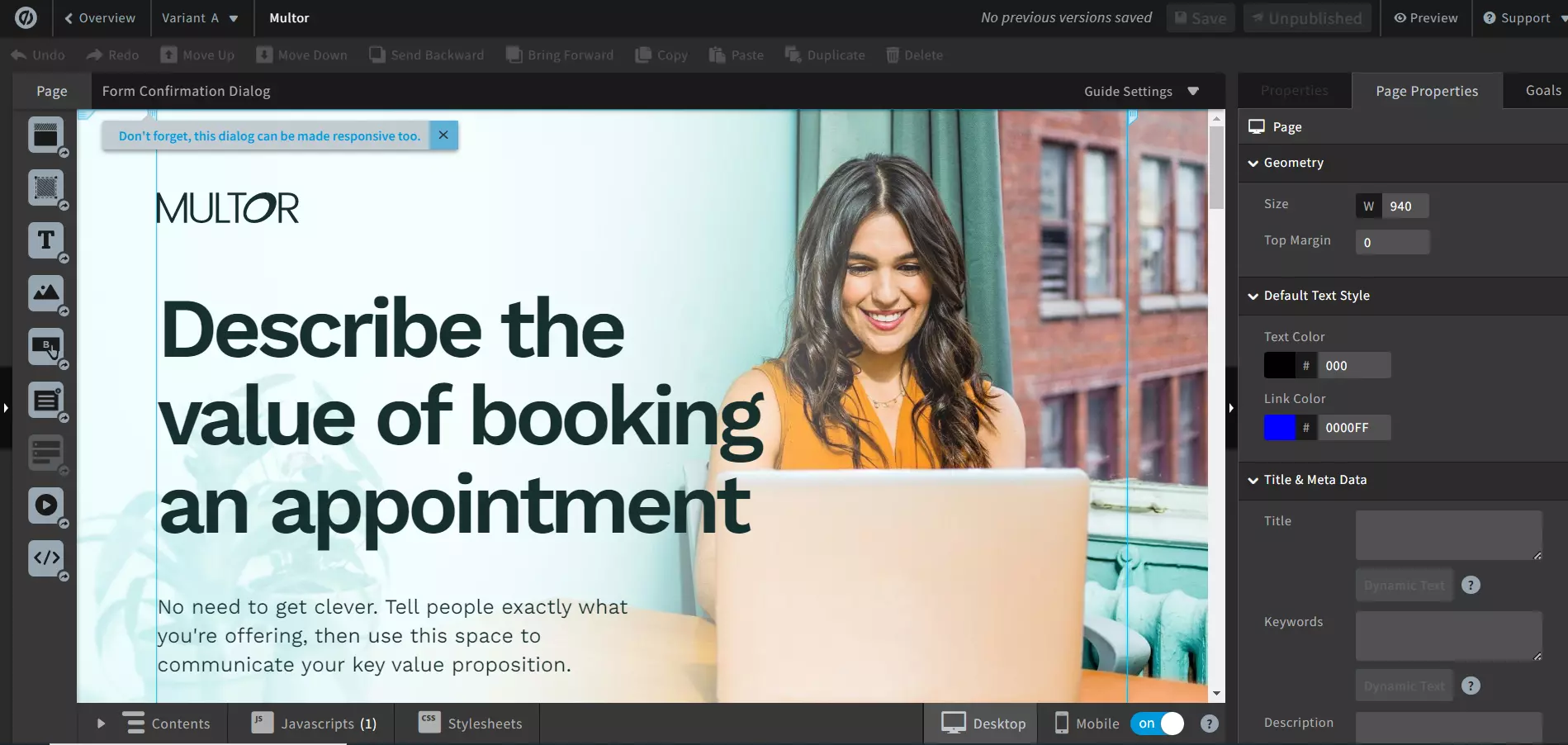
Task: Open the Goals tab
Action: click(x=1545, y=91)
